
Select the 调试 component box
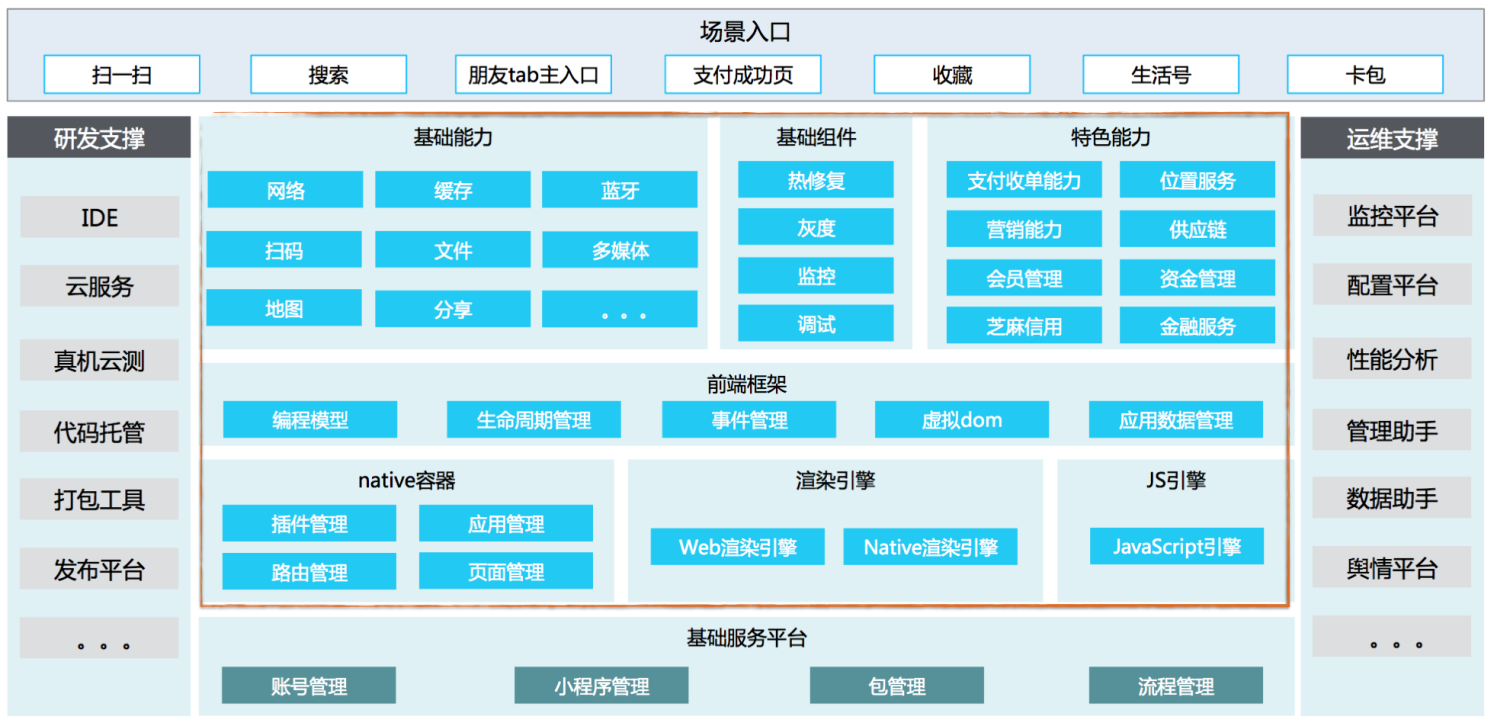pos(816,324)
